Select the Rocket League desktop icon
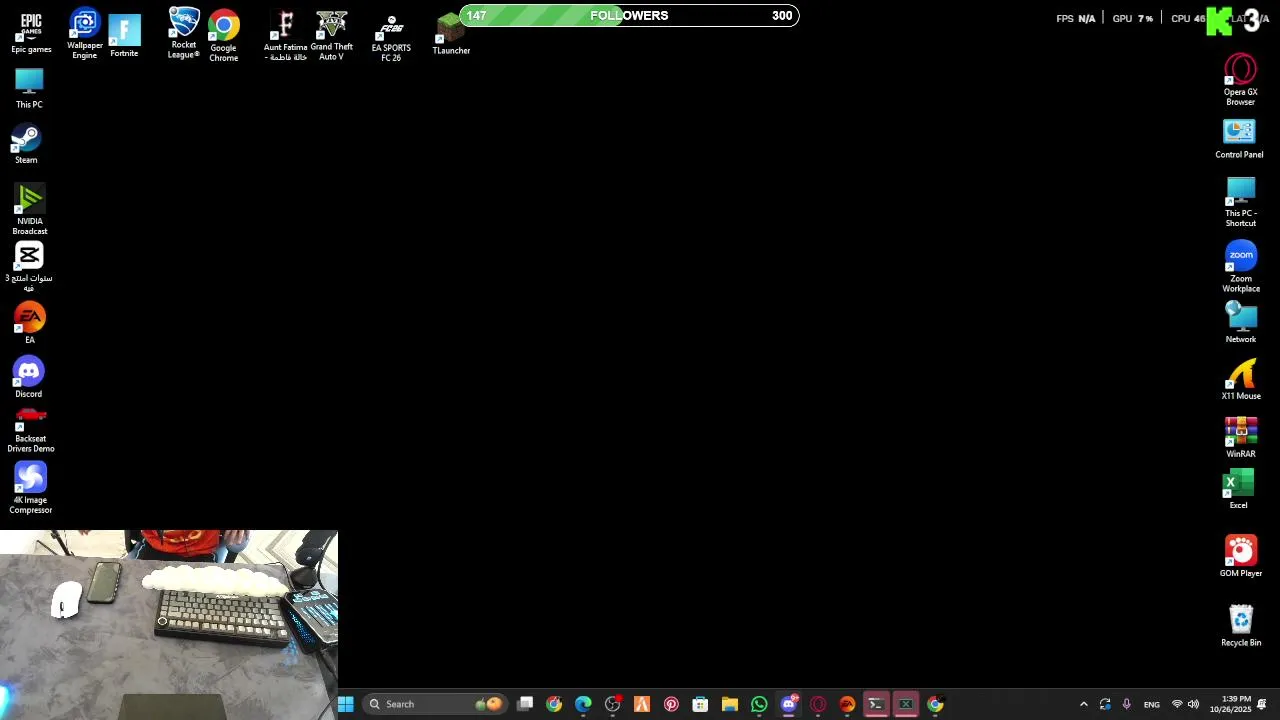This screenshot has height=720, width=1280. [x=184, y=33]
